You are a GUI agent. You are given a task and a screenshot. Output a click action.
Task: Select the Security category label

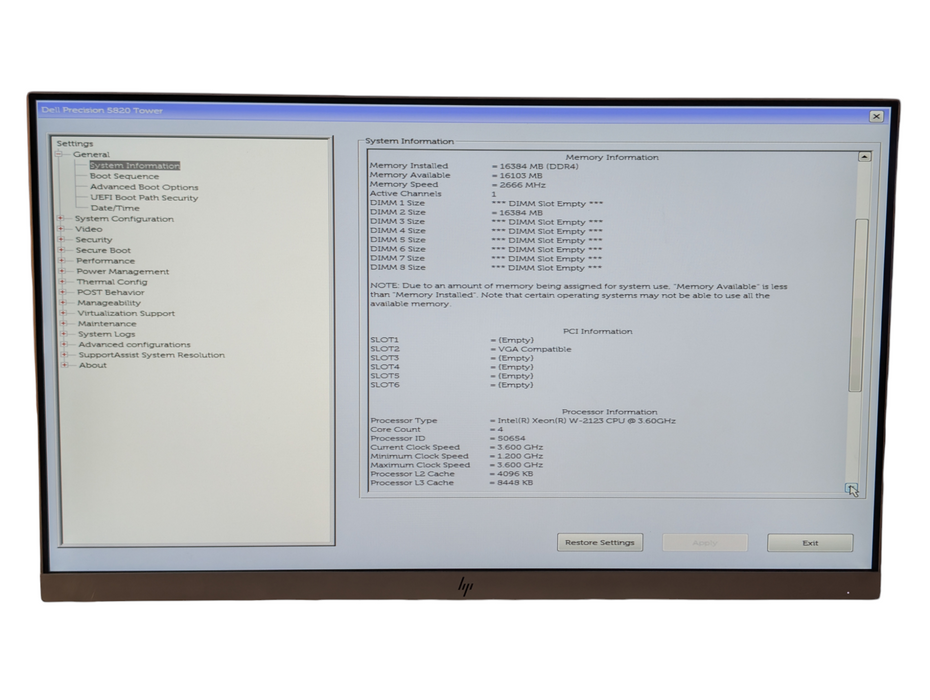coord(94,240)
